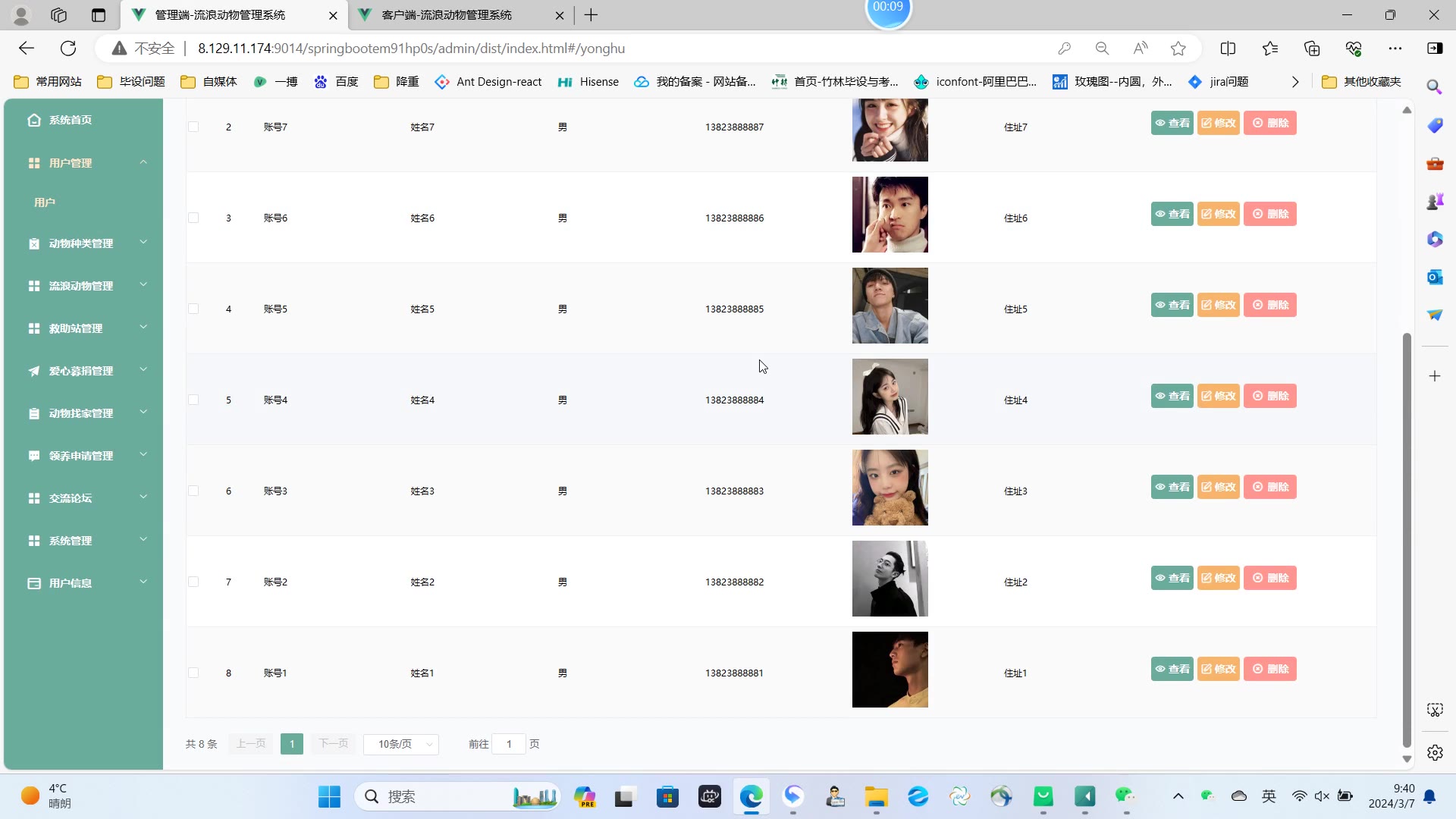Toggle split screen icon in browser toolbar
The image size is (1456, 819).
click(1228, 49)
